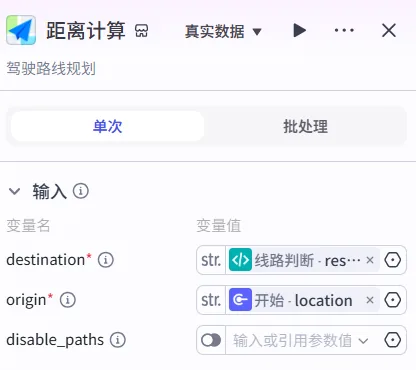416x370 pixels.
Task: Toggle the disable_paths switch on
Action: click(x=211, y=340)
